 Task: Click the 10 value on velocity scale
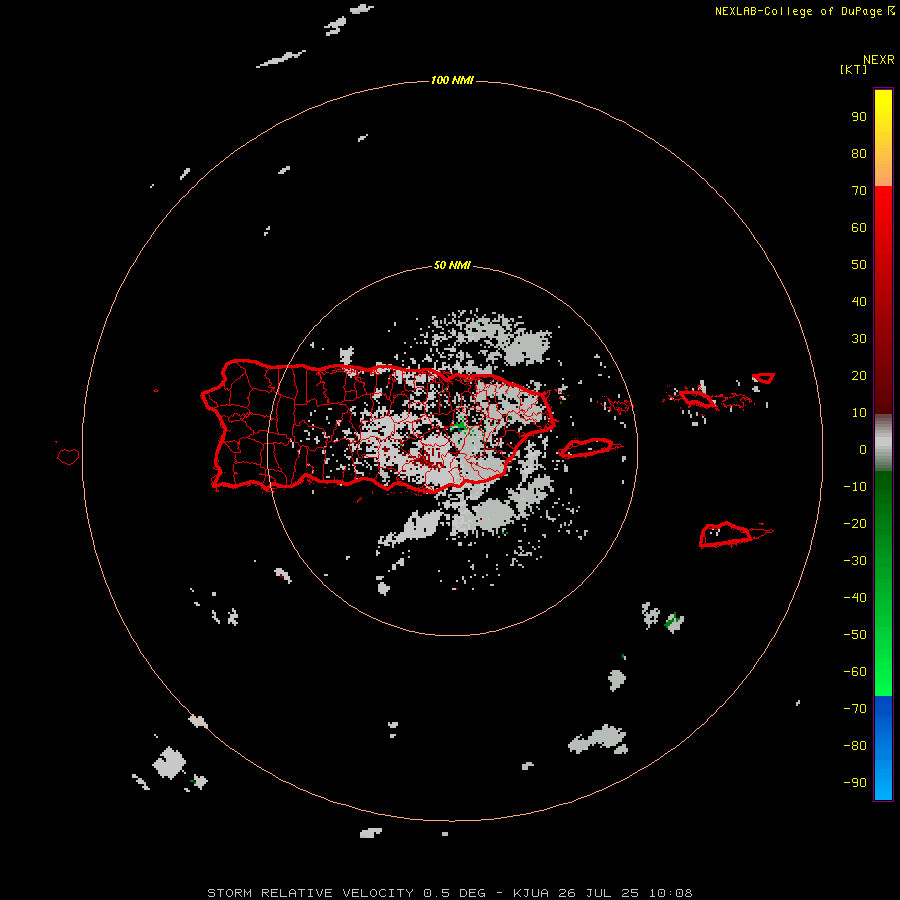[x=859, y=413]
